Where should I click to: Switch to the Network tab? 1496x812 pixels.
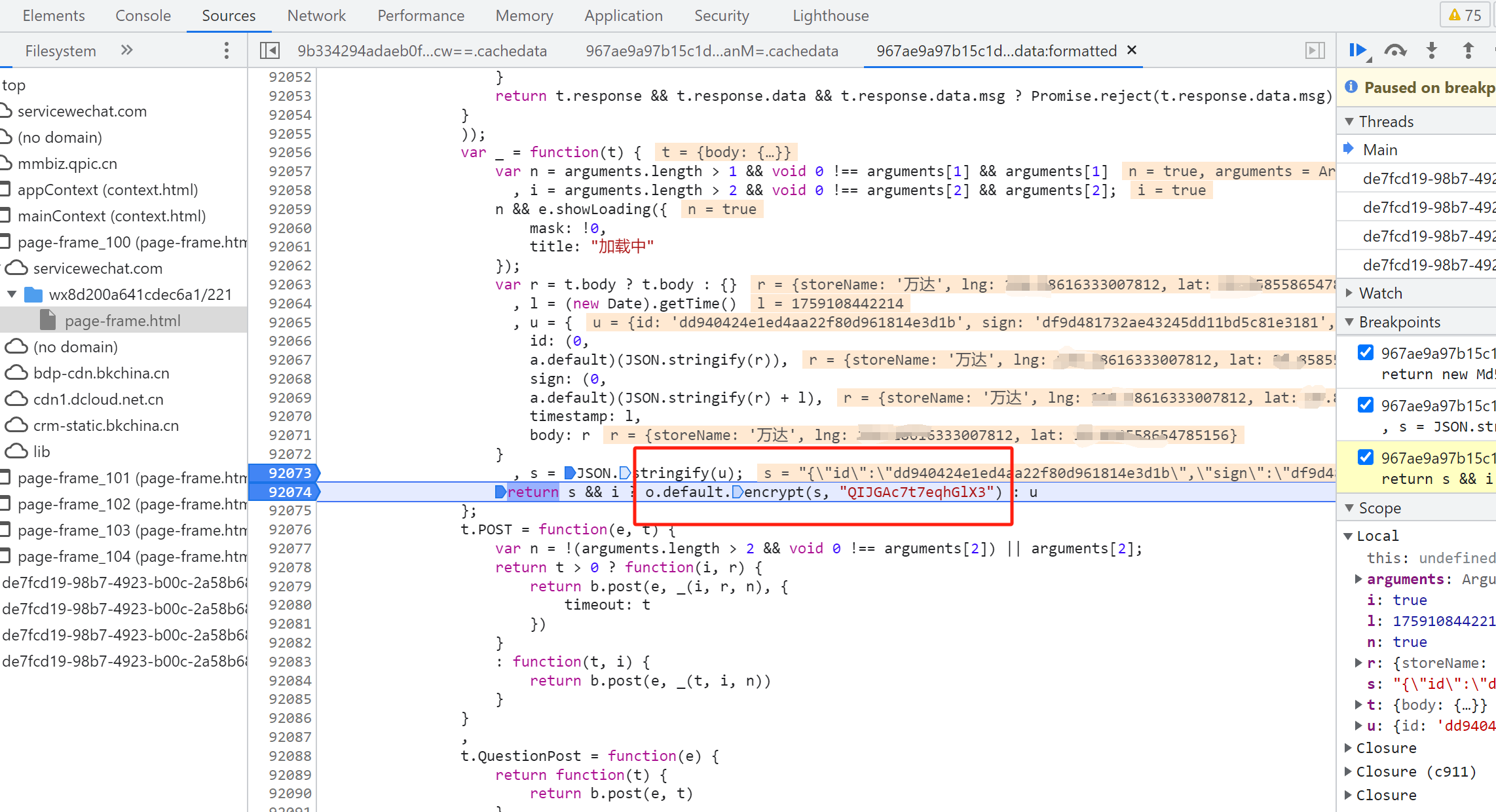pyautogui.click(x=316, y=16)
